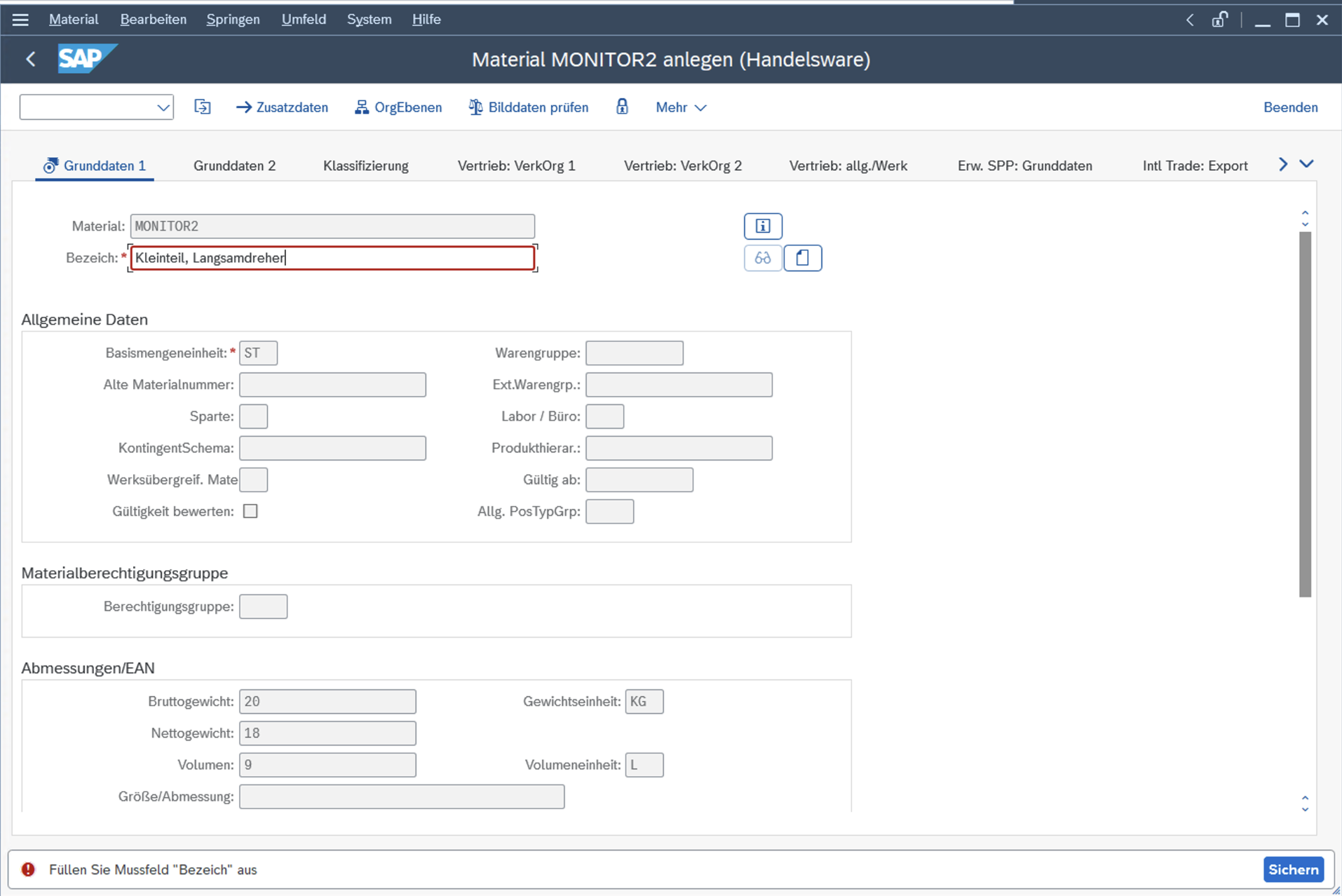Click the OrgEbenen button
The height and width of the screenshot is (896, 1342).
coord(398,107)
